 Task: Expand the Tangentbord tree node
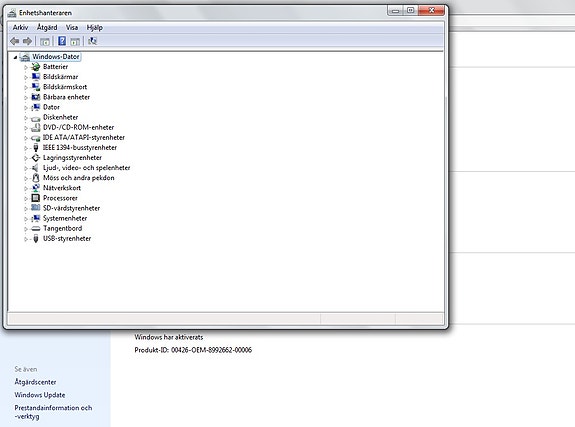tap(26, 229)
